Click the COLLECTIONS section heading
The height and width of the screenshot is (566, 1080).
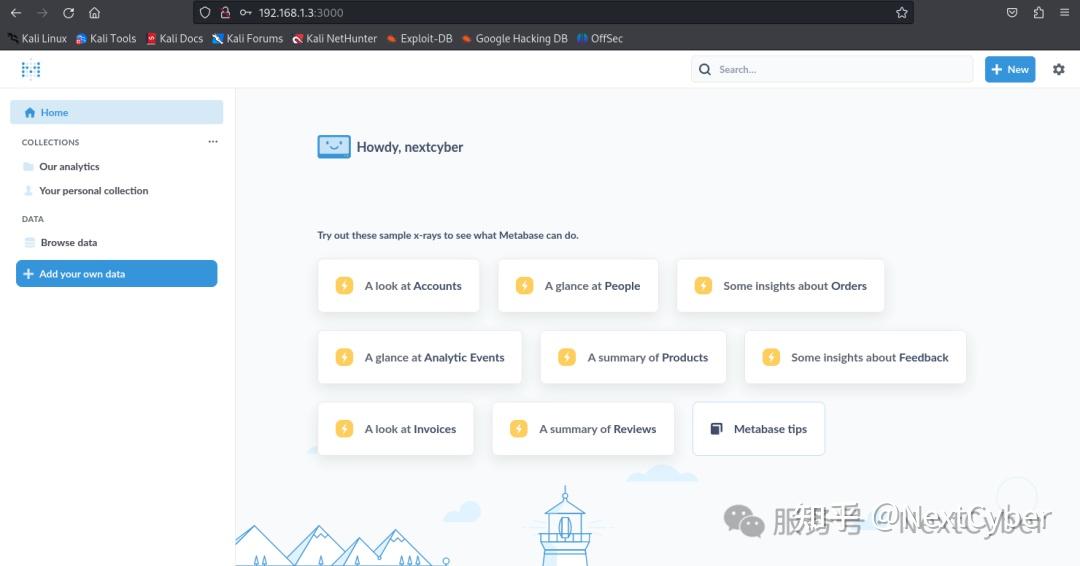click(50, 142)
